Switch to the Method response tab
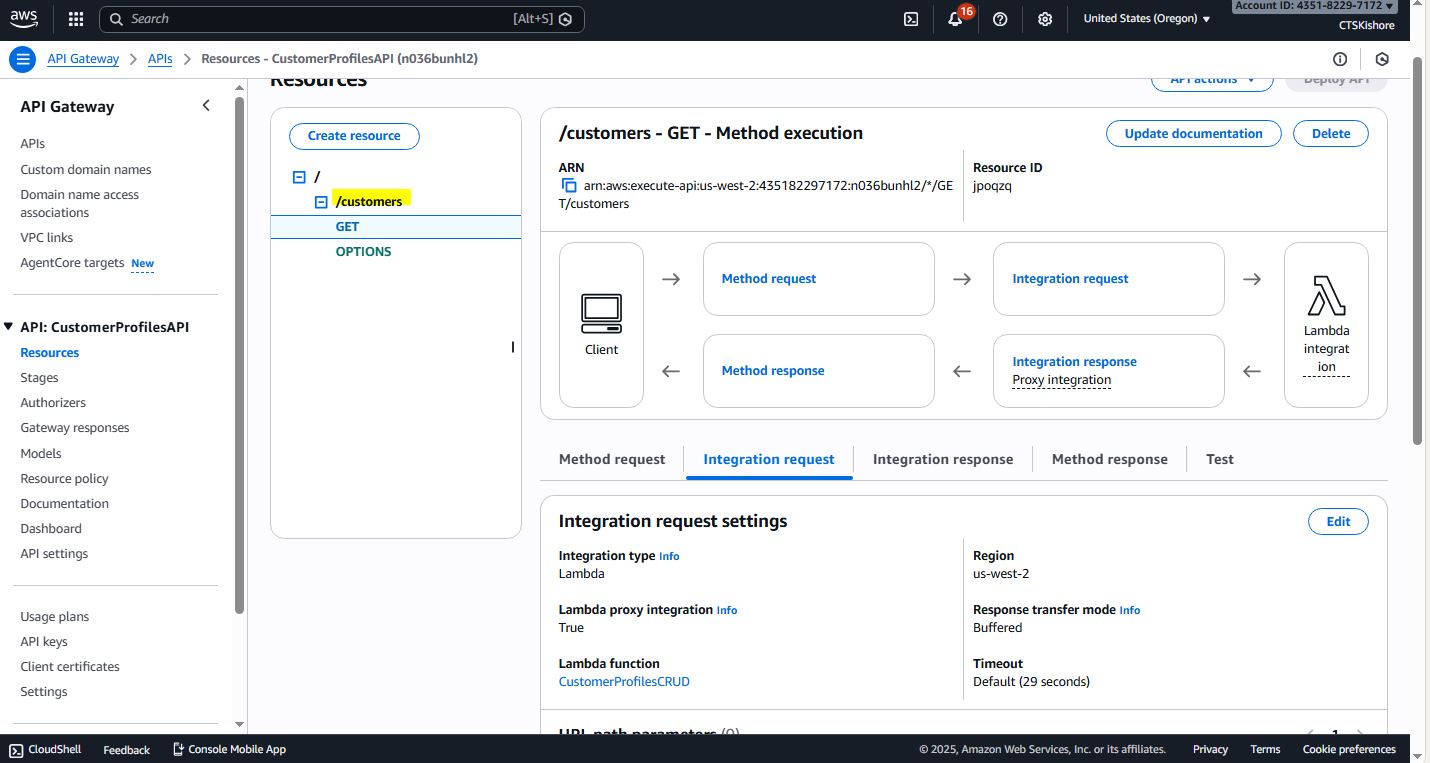Image resolution: width=1430 pixels, height=763 pixels. (x=1109, y=459)
